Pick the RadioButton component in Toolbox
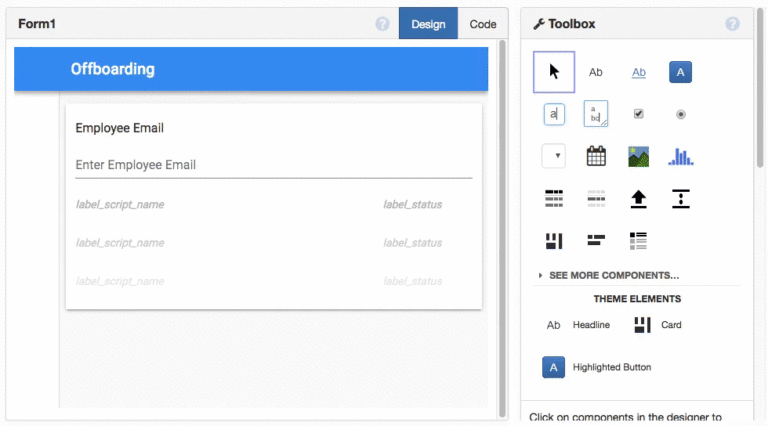The height and width of the screenshot is (426, 768). [x=680, y=114]
